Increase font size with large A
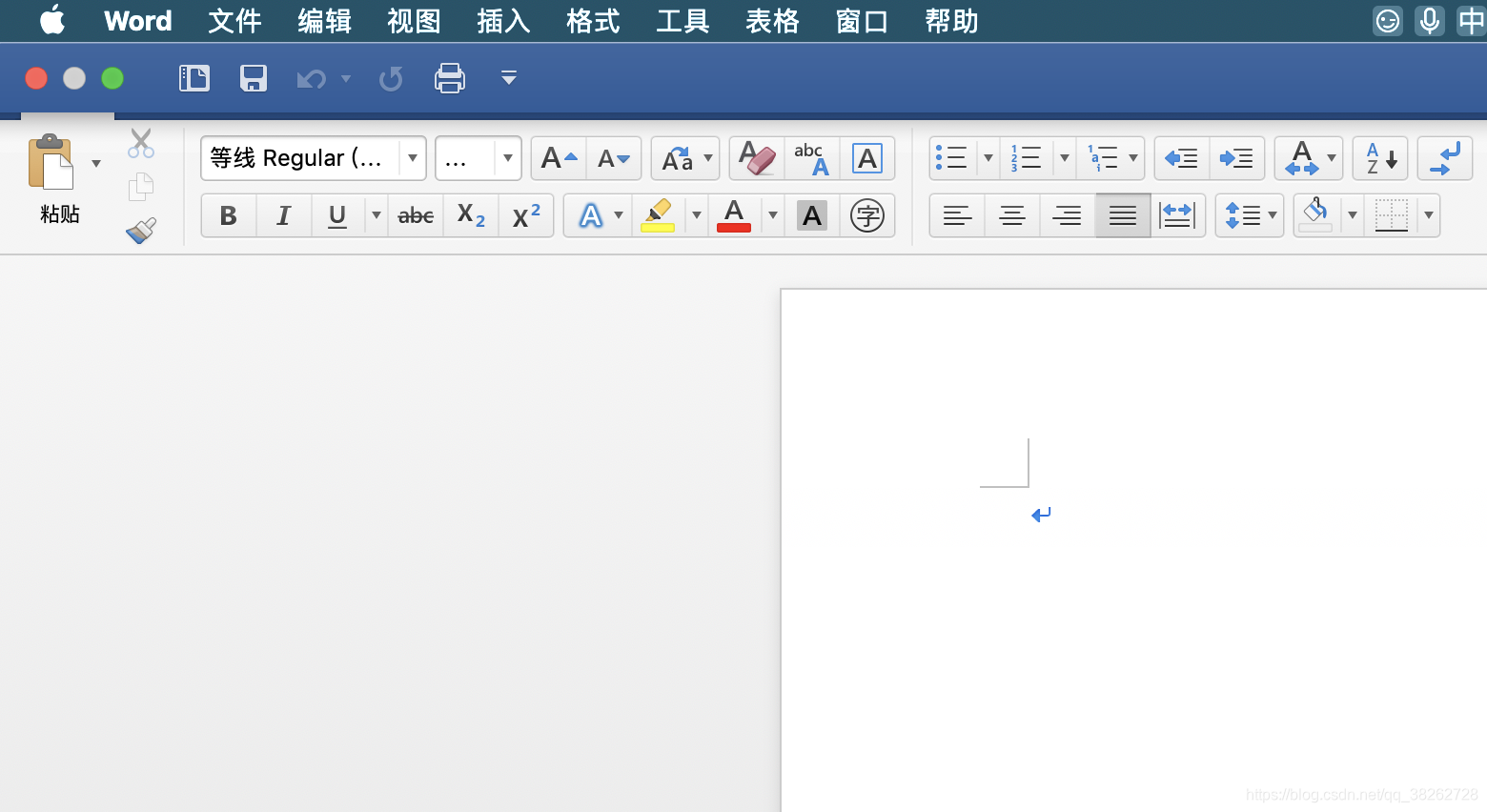The width and height of the screenshot is (1487, 812). [559, 158]
